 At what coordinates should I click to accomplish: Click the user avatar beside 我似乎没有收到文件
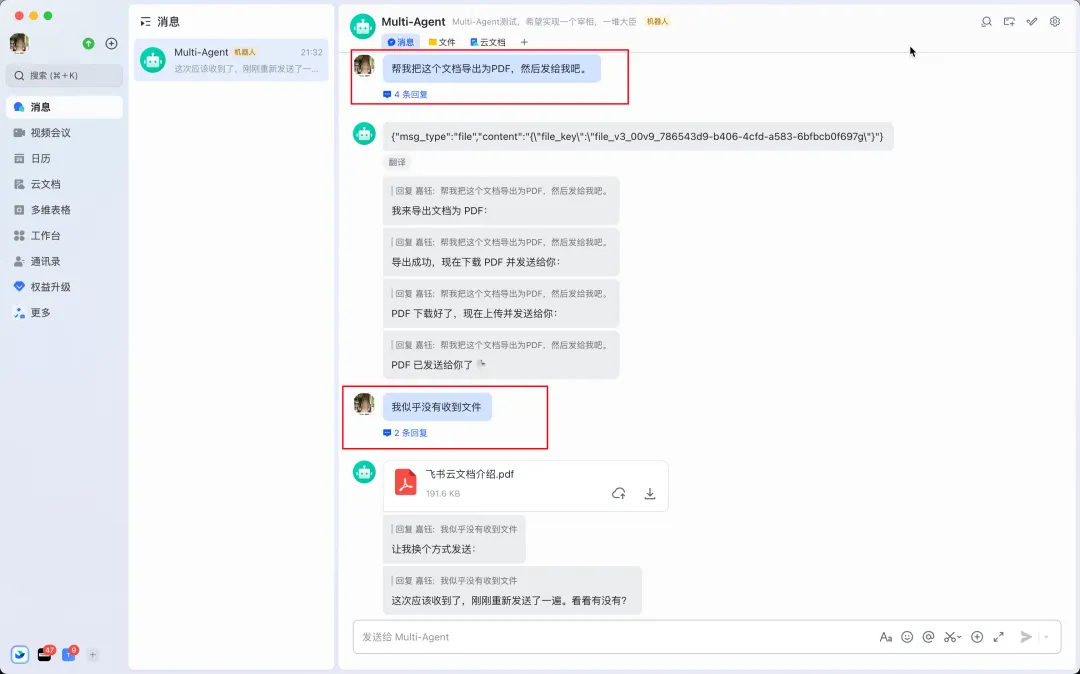tap(364, 404)
